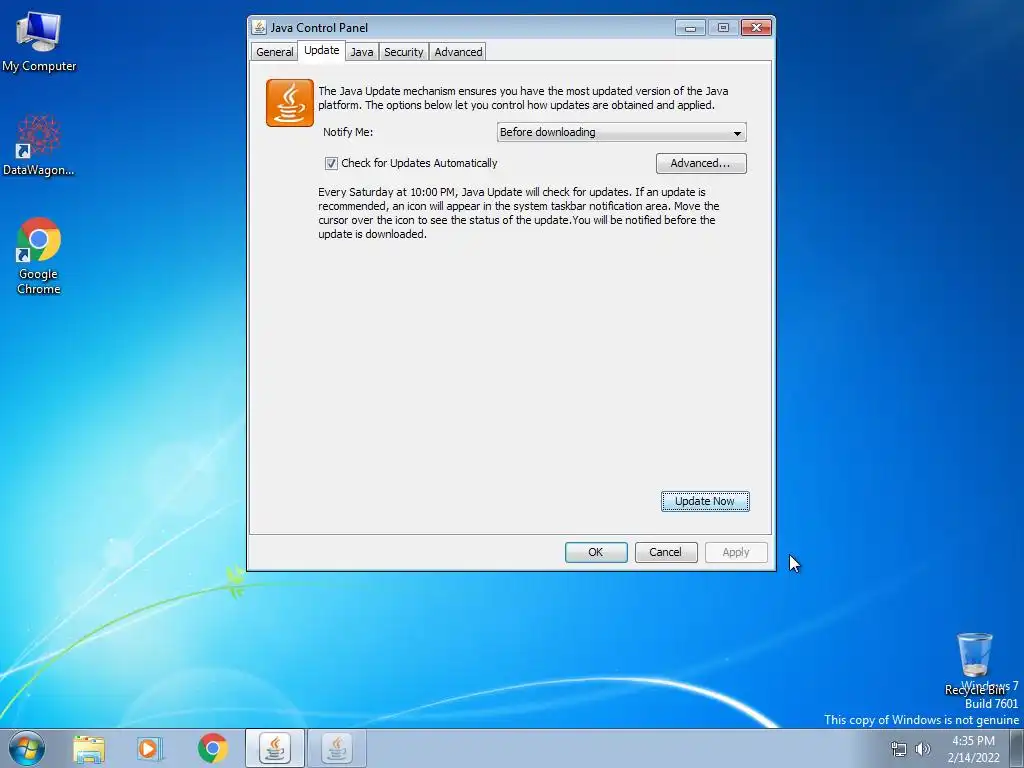Select the DataWagon desktop shortcut
The width and height of the screenshot is (1024, 768).
[39, 145]
